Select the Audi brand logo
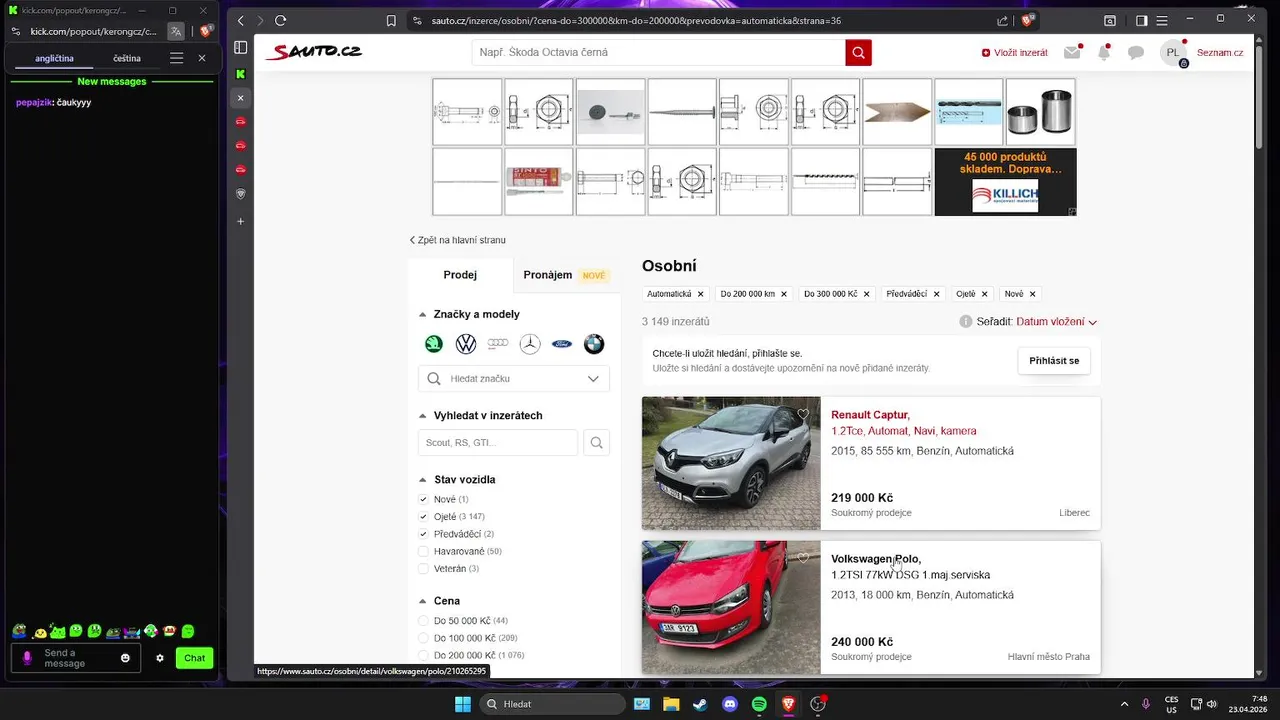Viewport: 1280px width, 720px height. coord(498,344)
